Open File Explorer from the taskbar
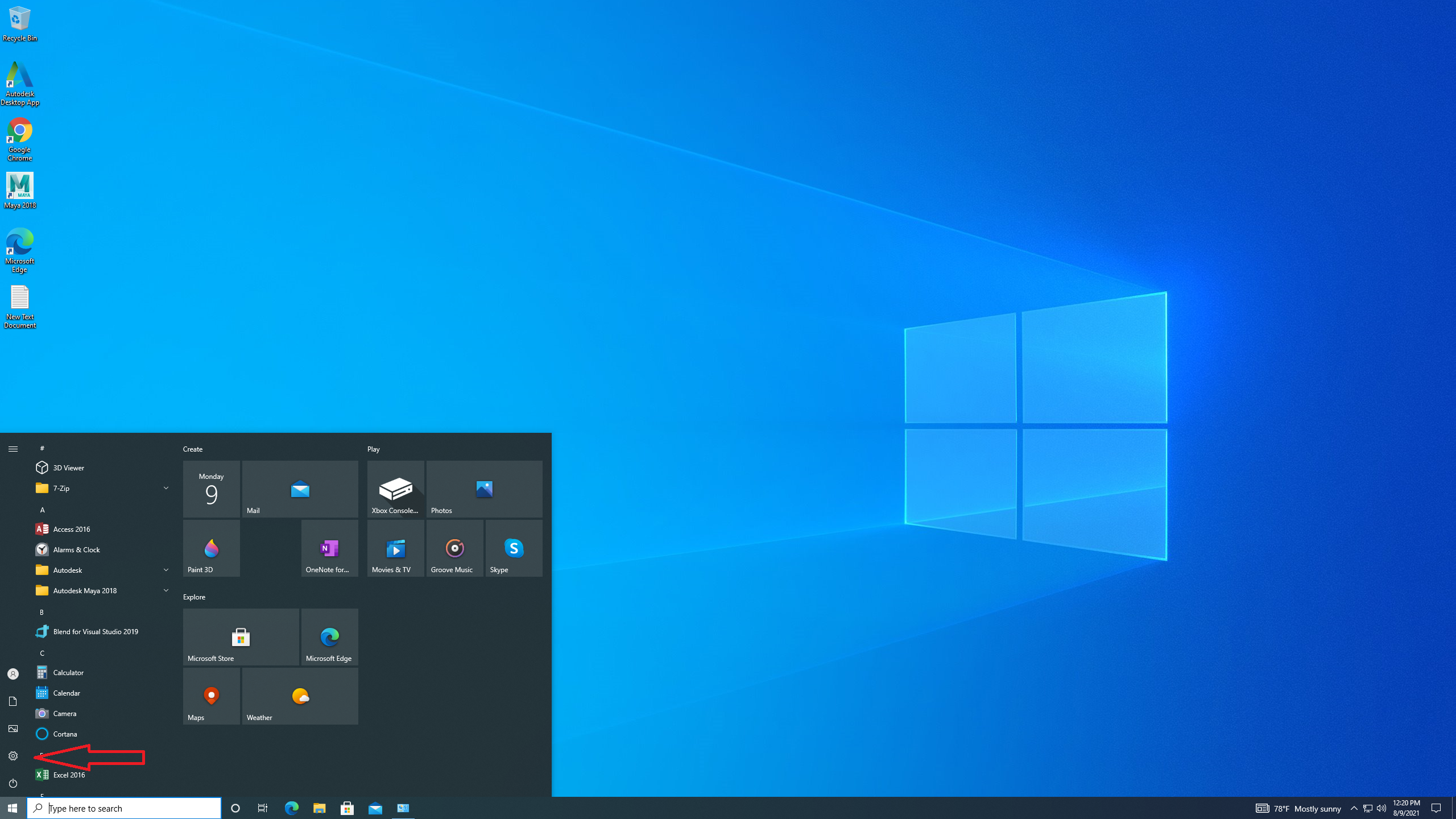1456x819 pixels. [319, 808]
